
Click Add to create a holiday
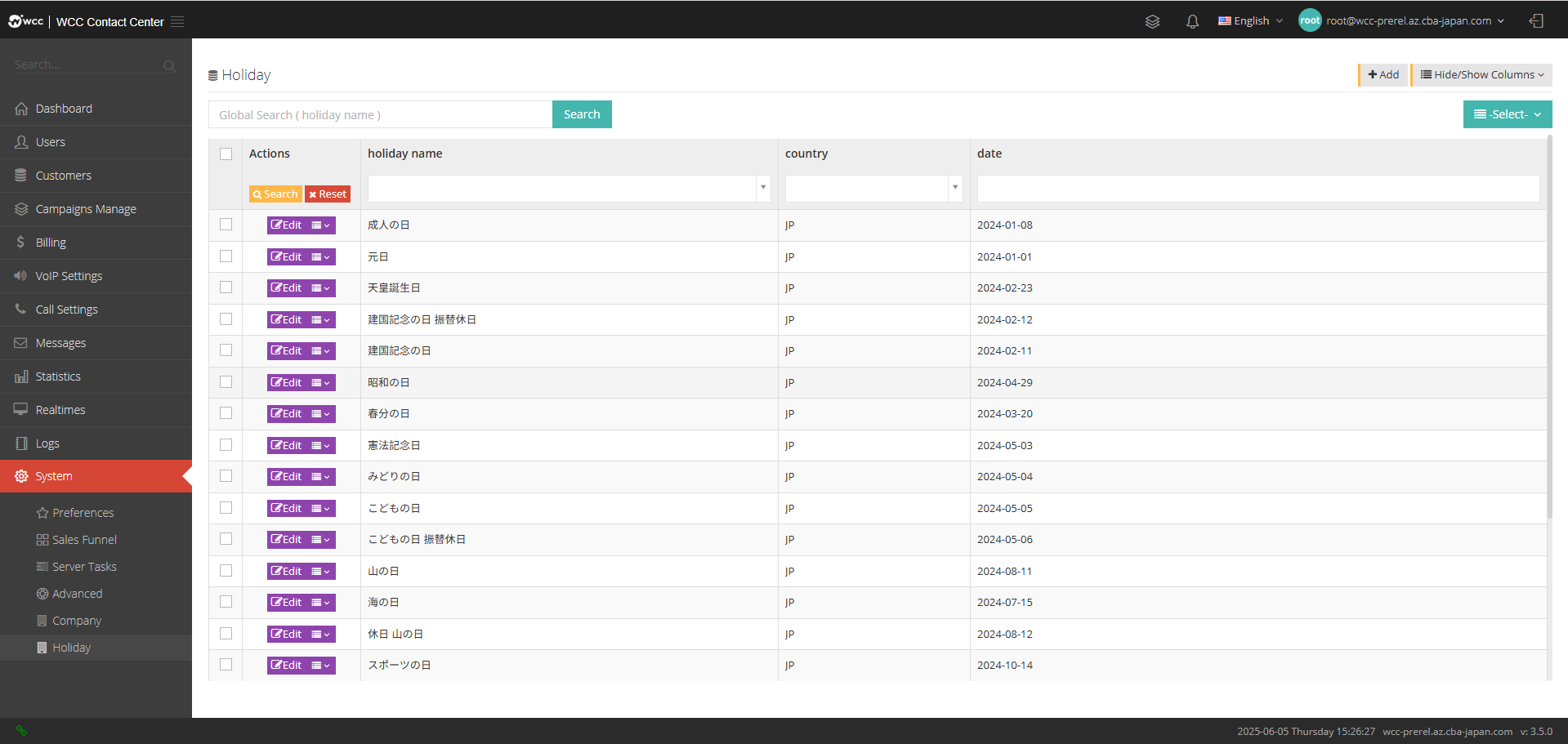pos(1383,74)
